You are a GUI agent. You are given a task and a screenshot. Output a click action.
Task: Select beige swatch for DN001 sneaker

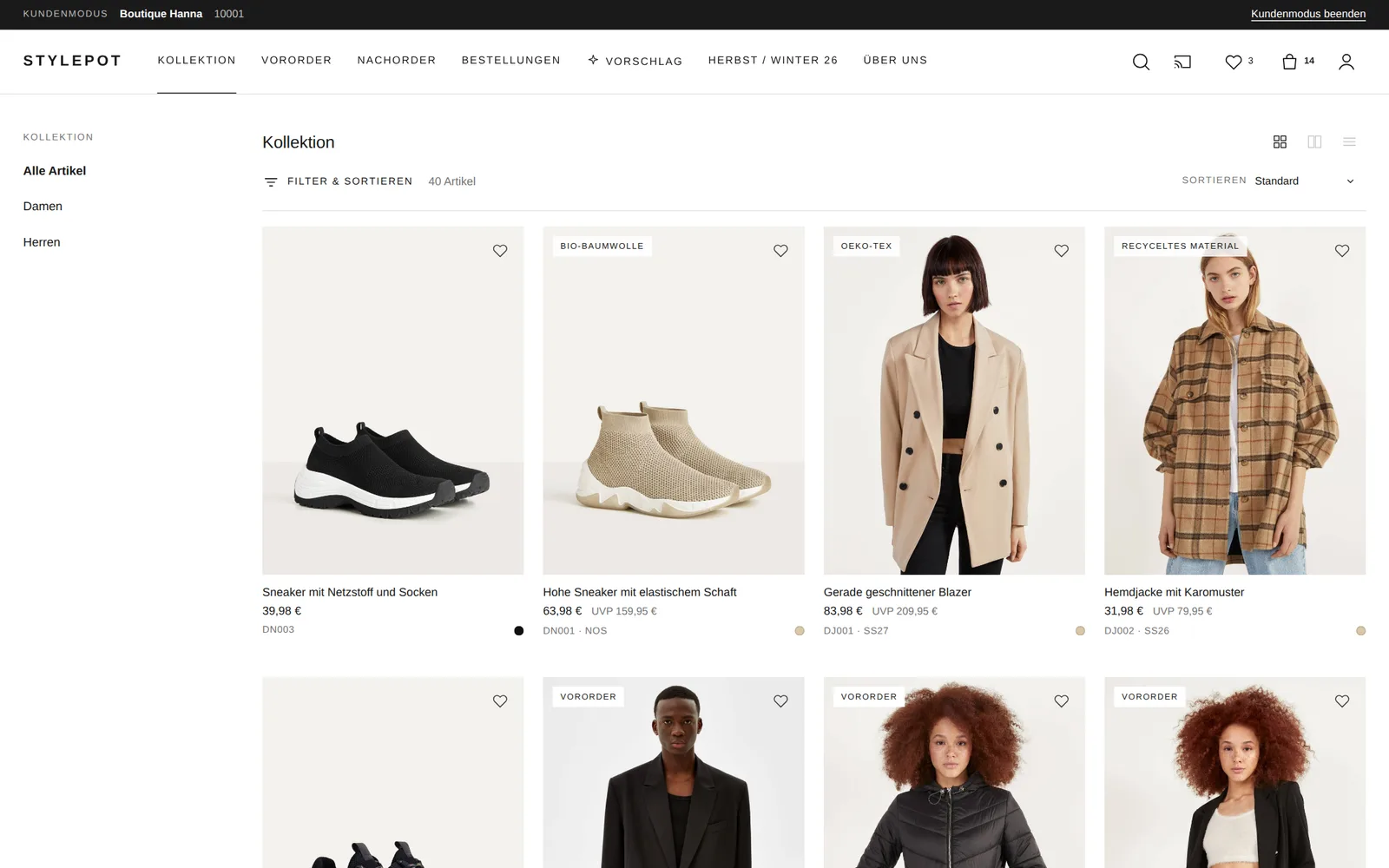pos(800,631)
